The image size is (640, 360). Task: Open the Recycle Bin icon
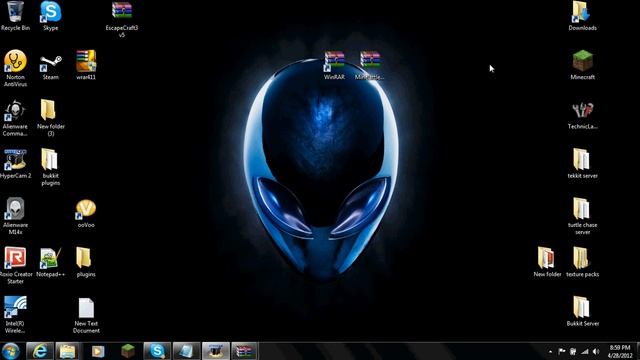(15, 16)
